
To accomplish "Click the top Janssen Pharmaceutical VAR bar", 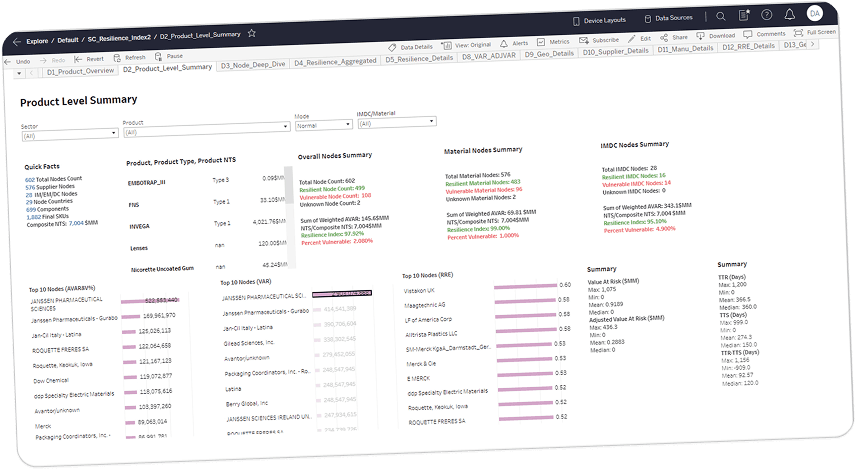I will coord(342,294).
